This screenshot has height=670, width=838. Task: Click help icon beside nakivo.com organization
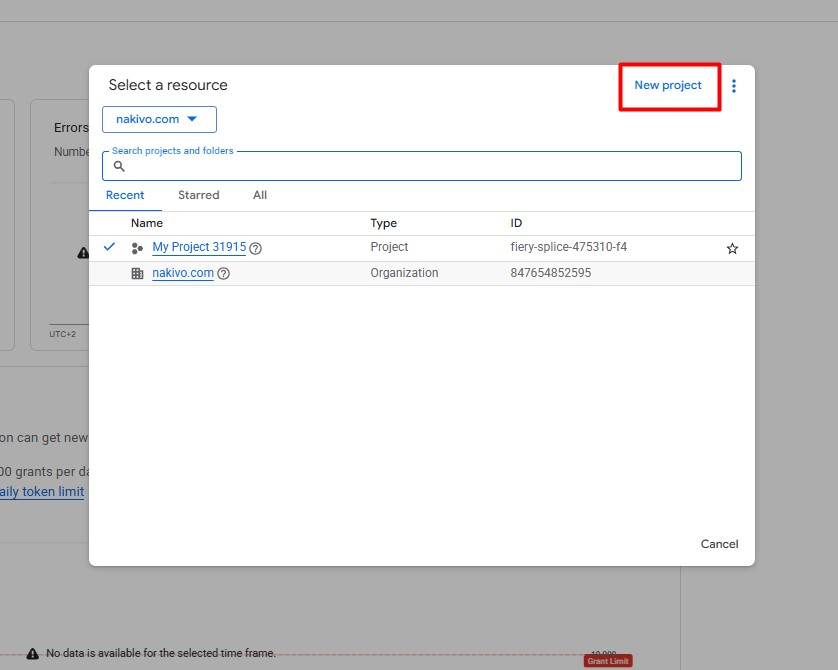pos(224,274)
